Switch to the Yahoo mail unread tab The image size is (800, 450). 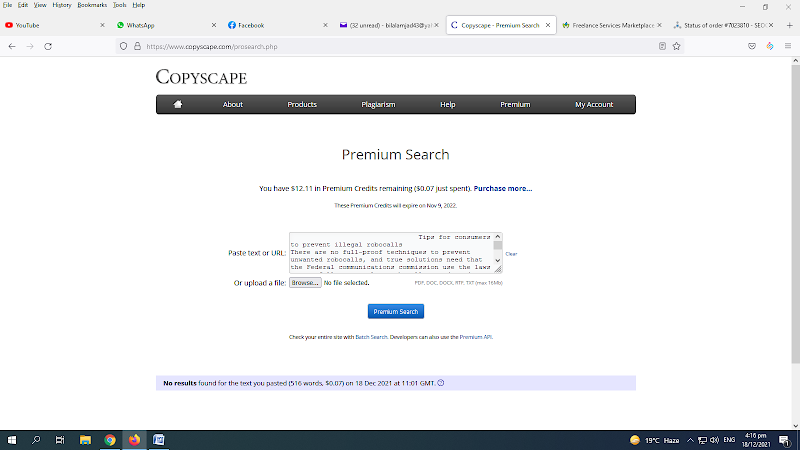(x=388, y=25)
